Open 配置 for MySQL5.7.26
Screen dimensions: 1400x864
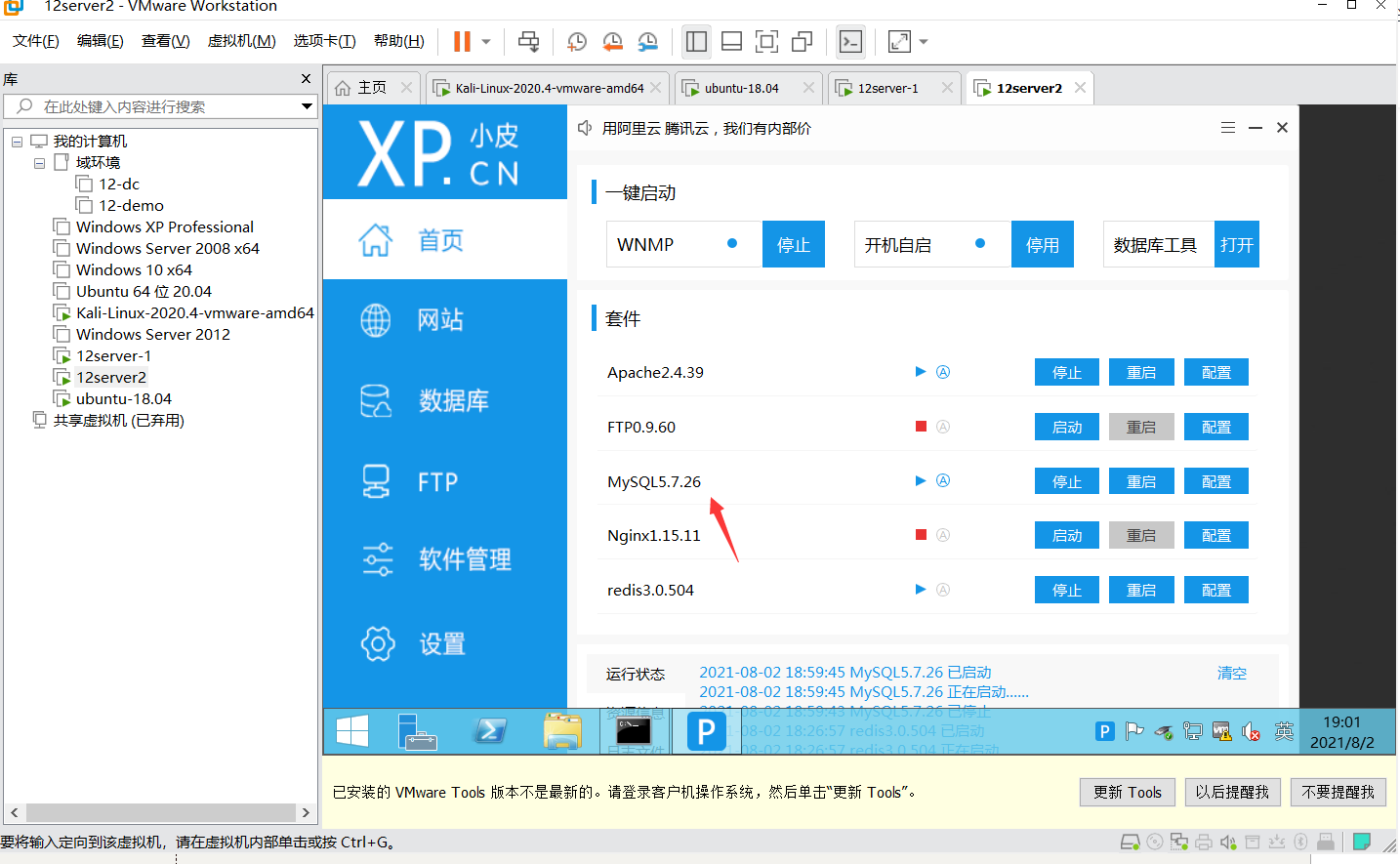pos(1216,481)
